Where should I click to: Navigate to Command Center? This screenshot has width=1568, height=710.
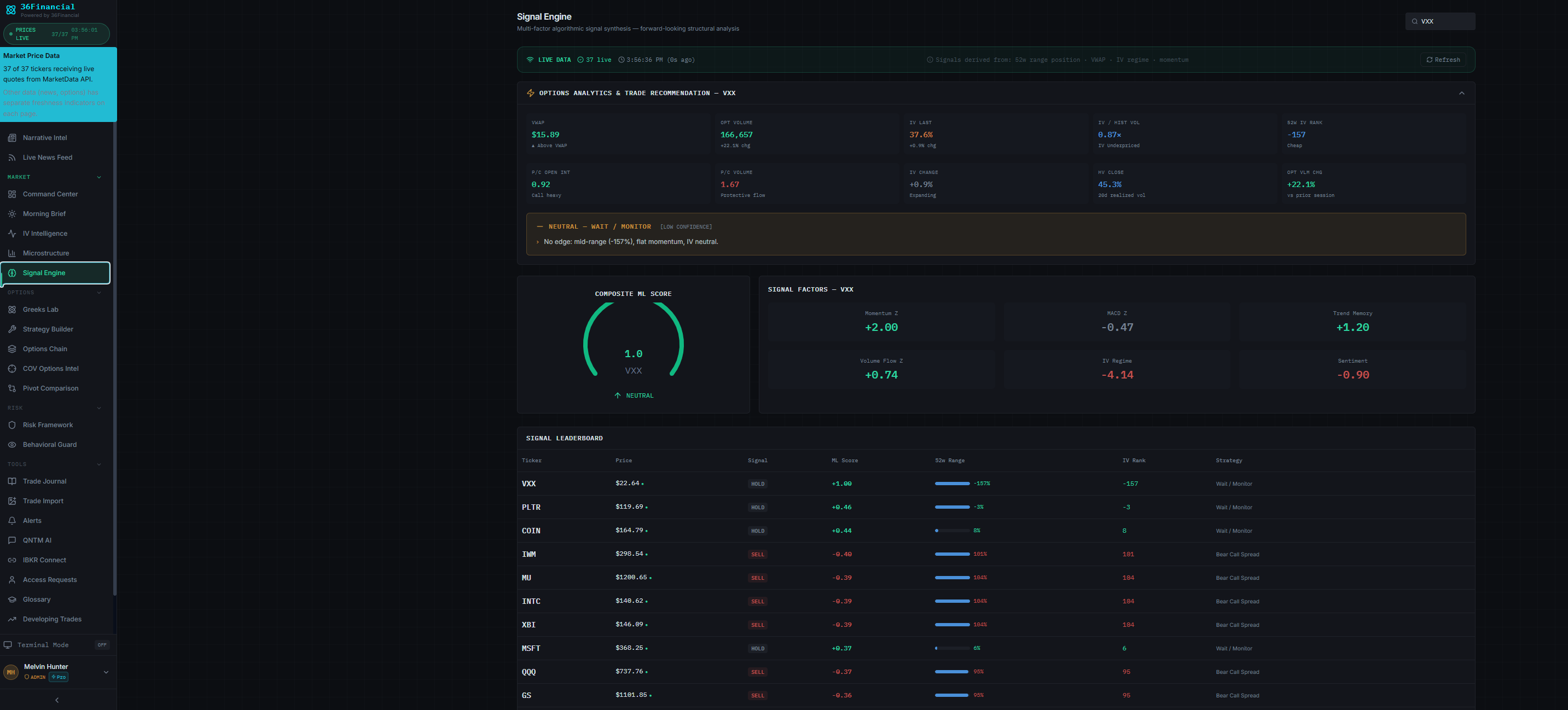pyautogui.click(x=55, y=194)
